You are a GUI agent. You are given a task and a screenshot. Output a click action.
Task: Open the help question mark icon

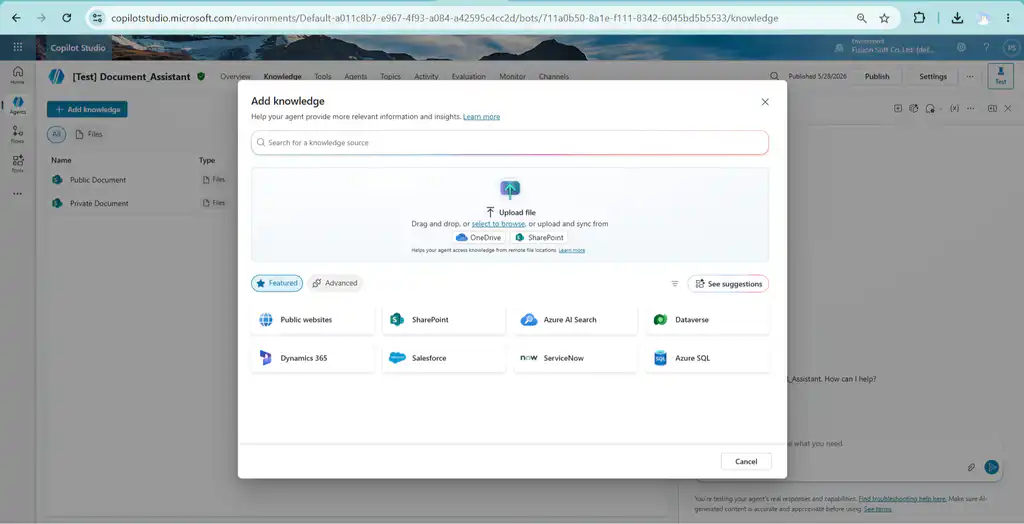point(986,48)
